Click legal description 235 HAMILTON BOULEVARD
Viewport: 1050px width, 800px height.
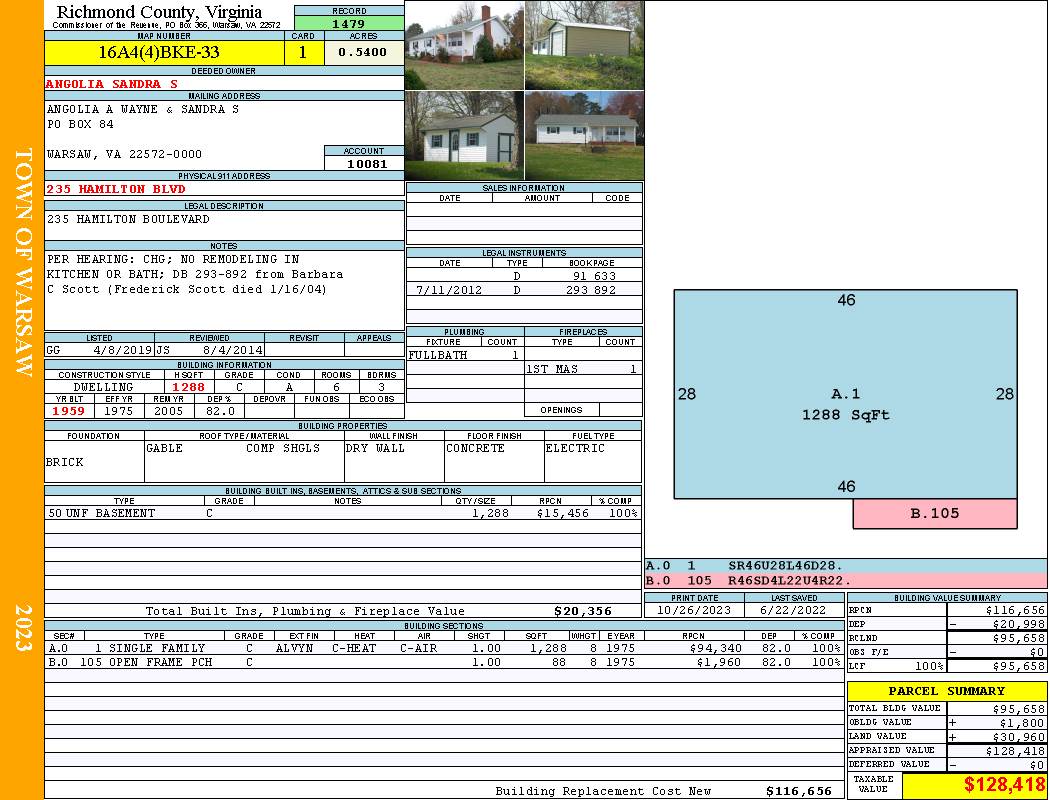128,219
